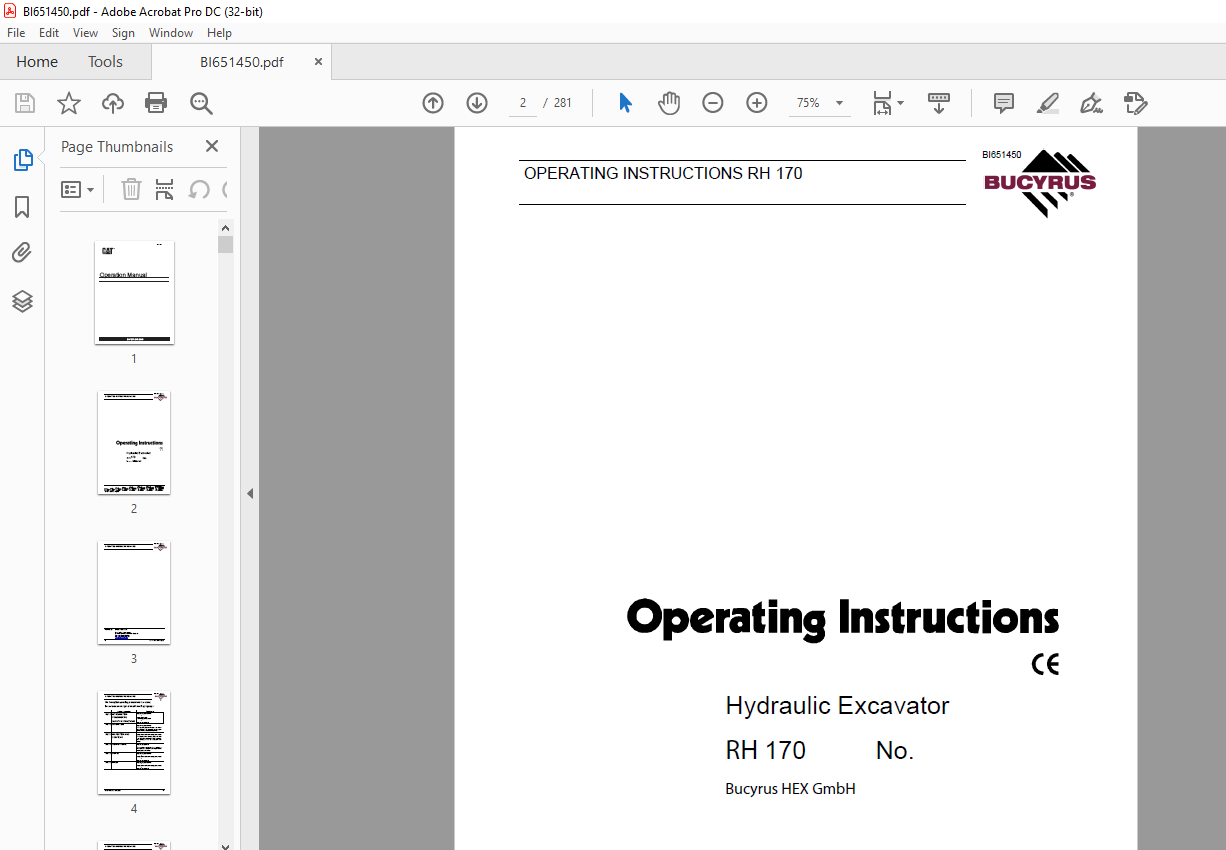Select the BI651450.pdf document tab
Viewport: 1226px width, 850px height.
(x=241, y=62)
